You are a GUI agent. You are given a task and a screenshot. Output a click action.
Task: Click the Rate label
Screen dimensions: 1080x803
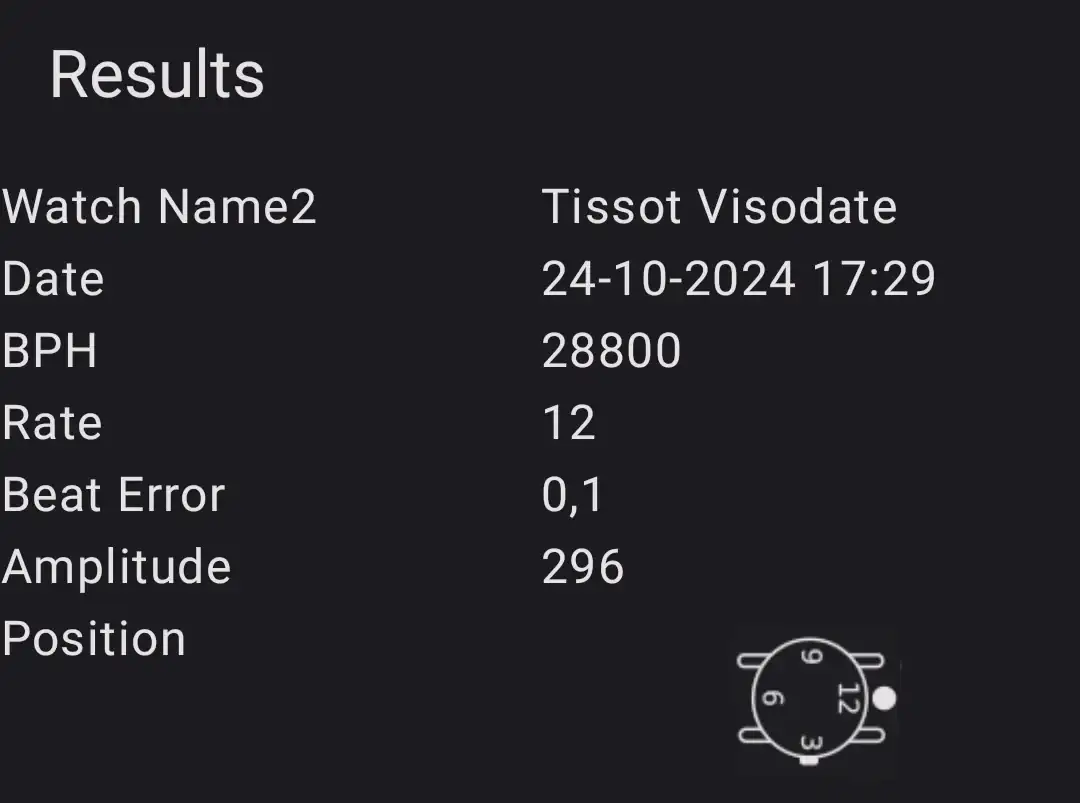[52, 422]
